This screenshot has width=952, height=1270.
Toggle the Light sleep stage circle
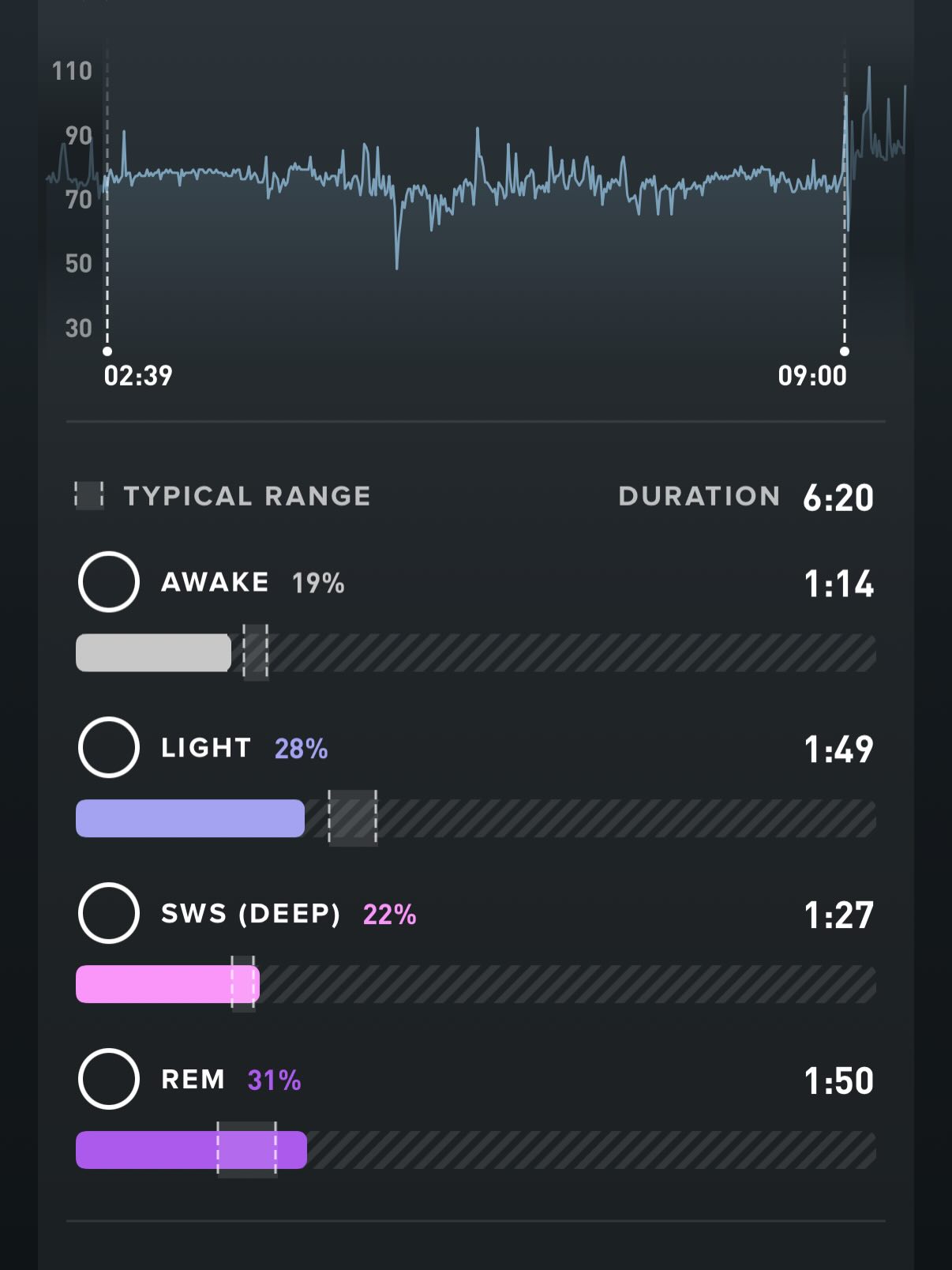coord(109,747)
